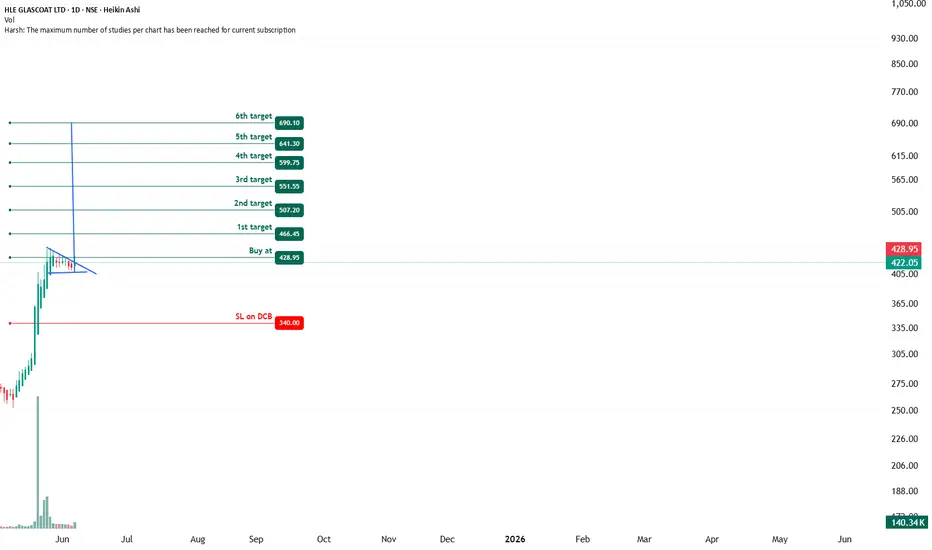Click the Sep label on time axis
The height and width of the screenshot is (550, 932).
pyautogui.click(x=256, y=539)
